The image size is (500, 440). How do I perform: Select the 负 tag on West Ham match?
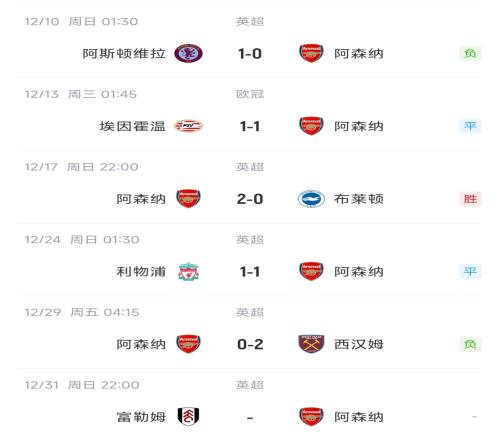pos(470,344)
